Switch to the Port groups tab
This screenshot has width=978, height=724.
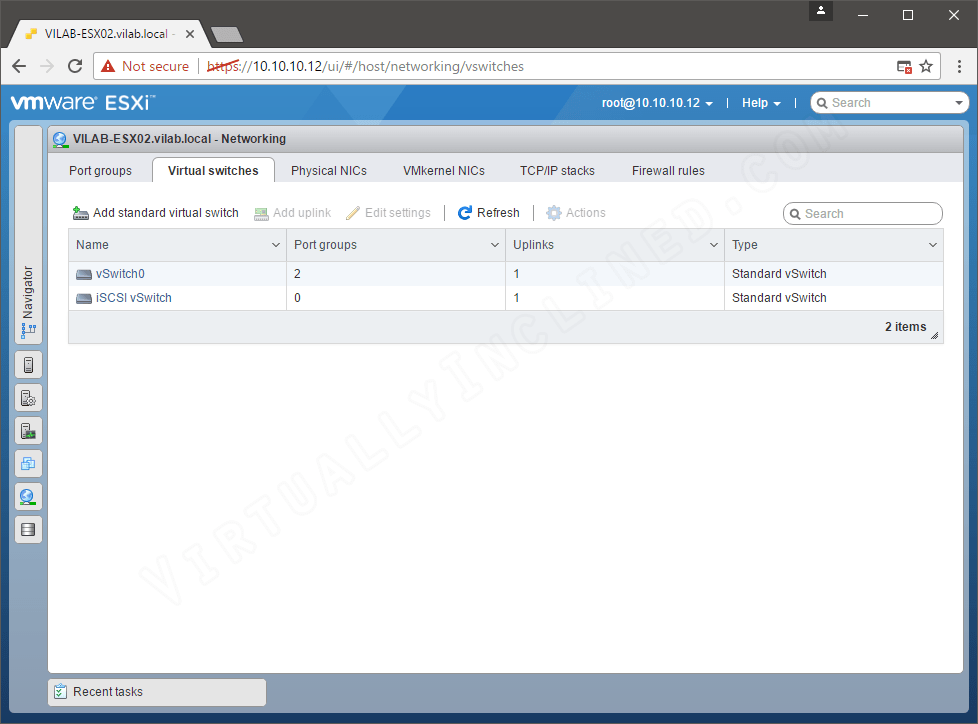coord(99,170)
